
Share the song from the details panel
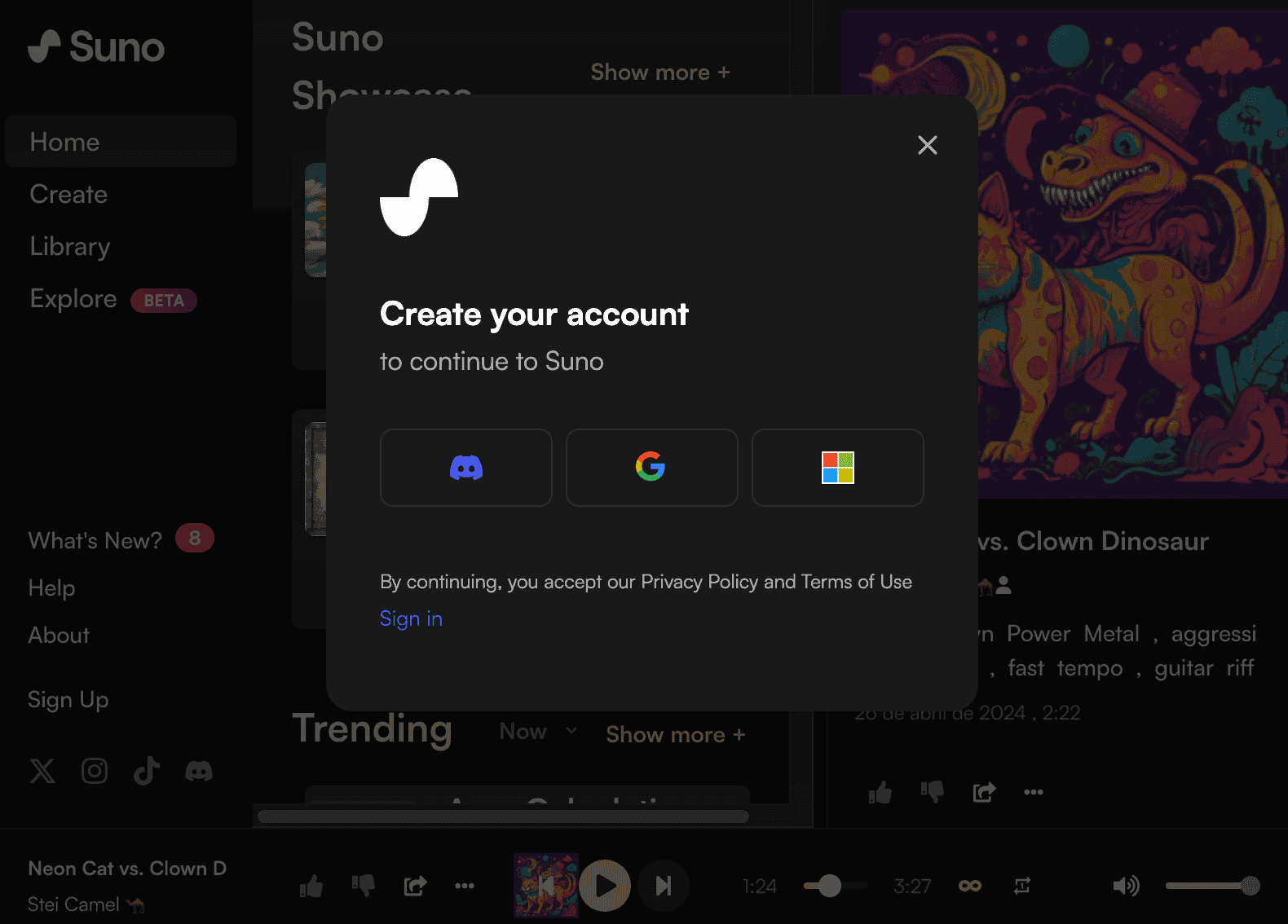[985, 792]
